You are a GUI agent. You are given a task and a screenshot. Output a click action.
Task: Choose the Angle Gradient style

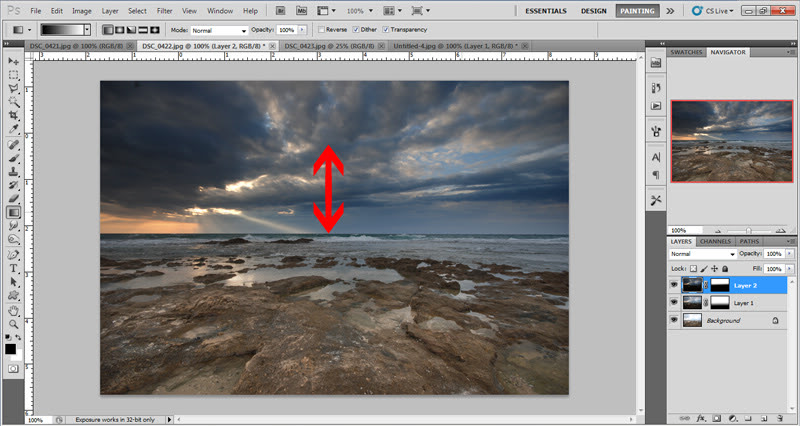point(131,30)
